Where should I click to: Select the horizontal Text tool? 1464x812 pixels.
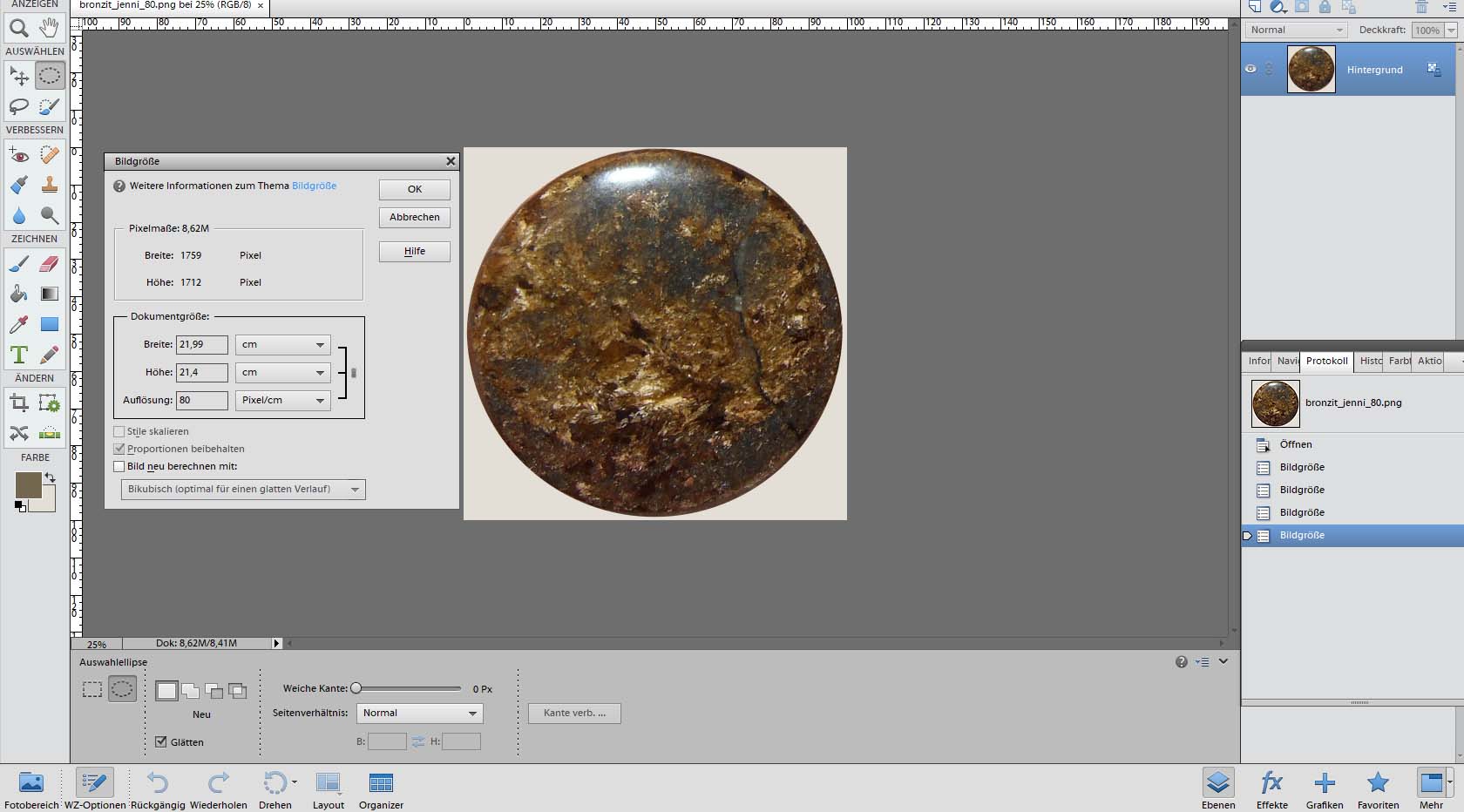[x=18, y=355]
